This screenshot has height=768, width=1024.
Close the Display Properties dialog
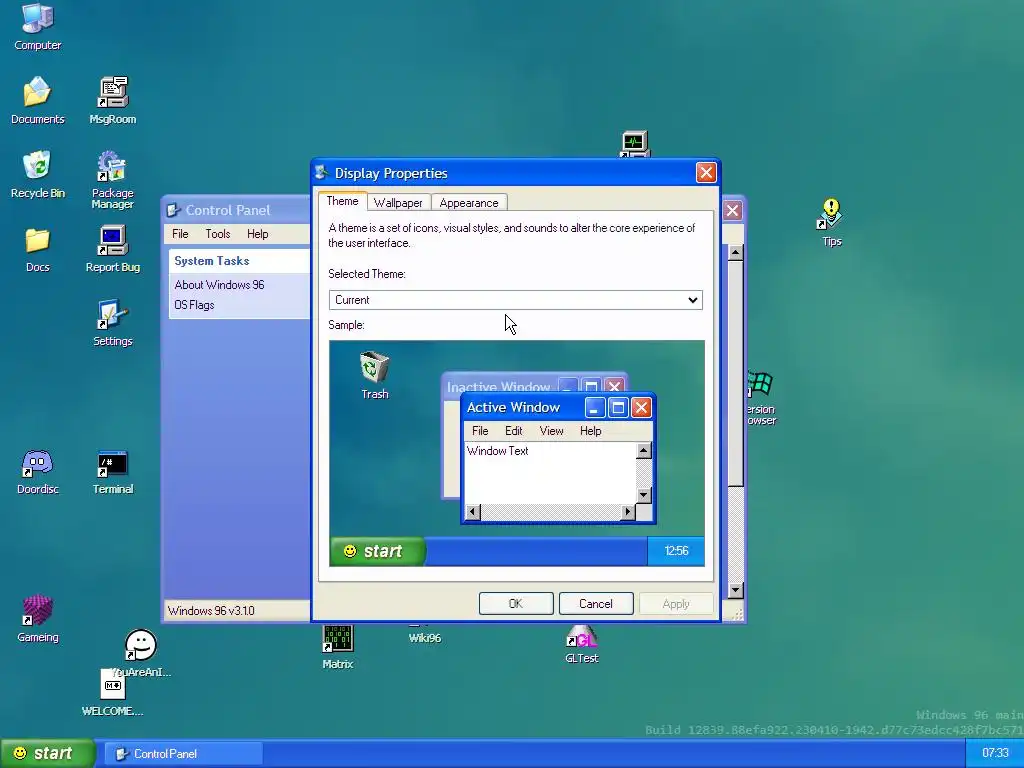pos(706,172)
